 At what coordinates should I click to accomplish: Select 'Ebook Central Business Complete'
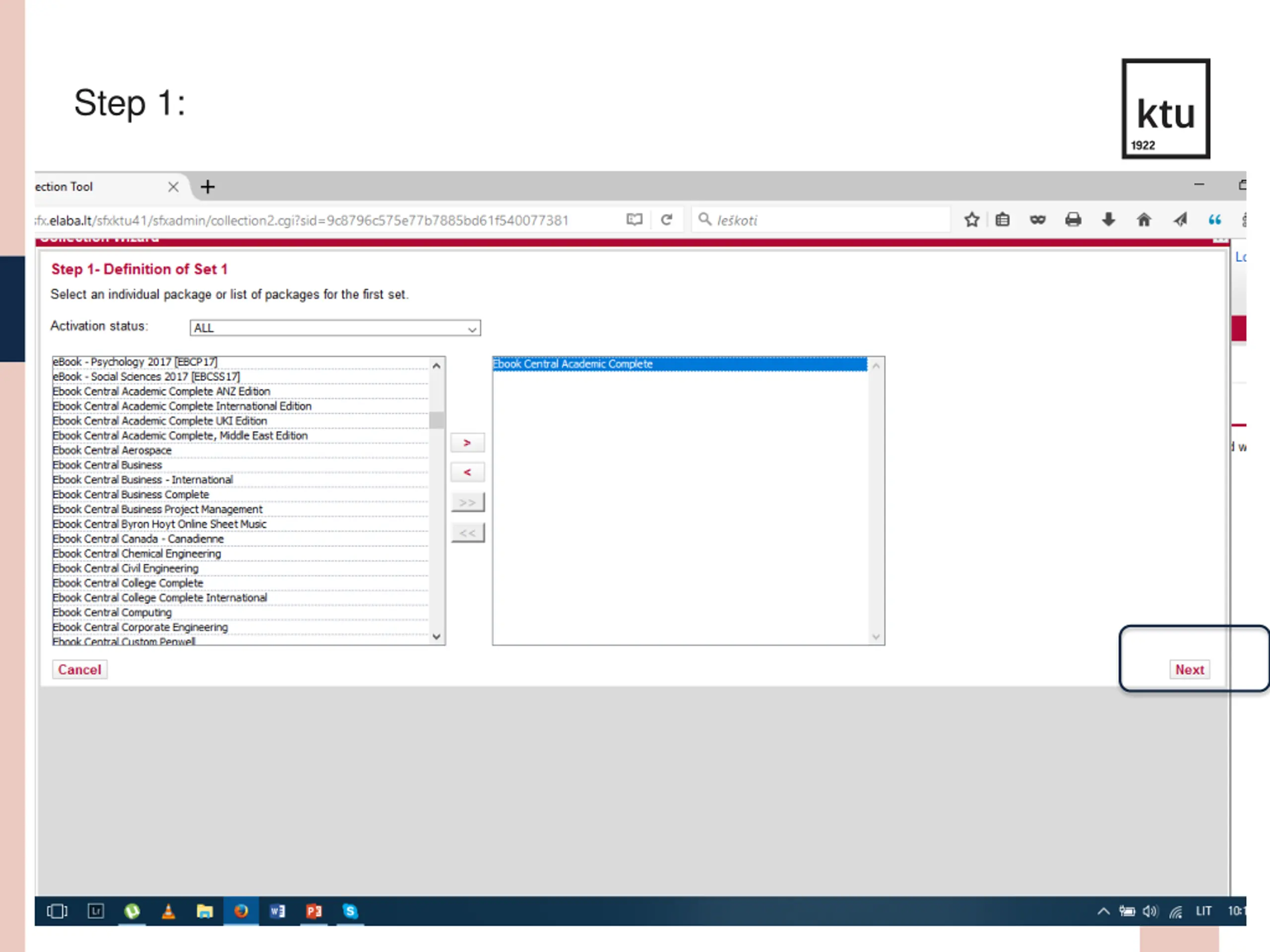click(x=240, y=495)
